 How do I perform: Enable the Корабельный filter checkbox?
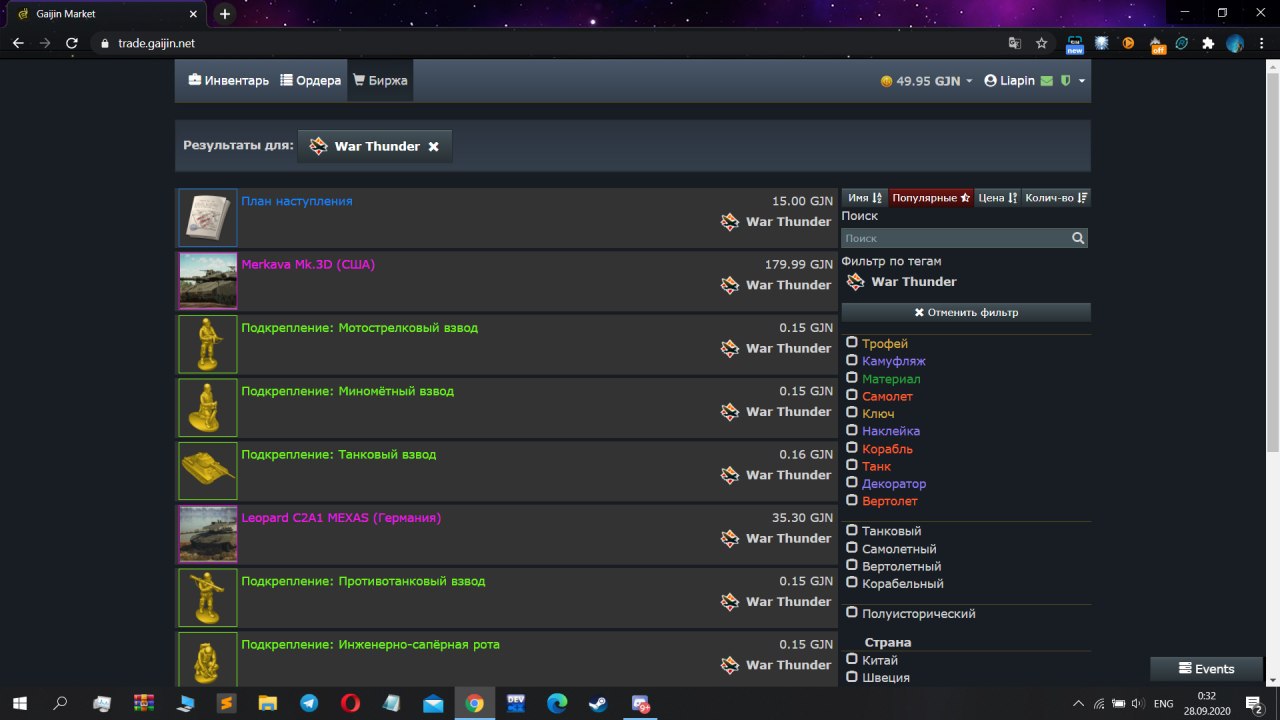click(x=852, y=583)
